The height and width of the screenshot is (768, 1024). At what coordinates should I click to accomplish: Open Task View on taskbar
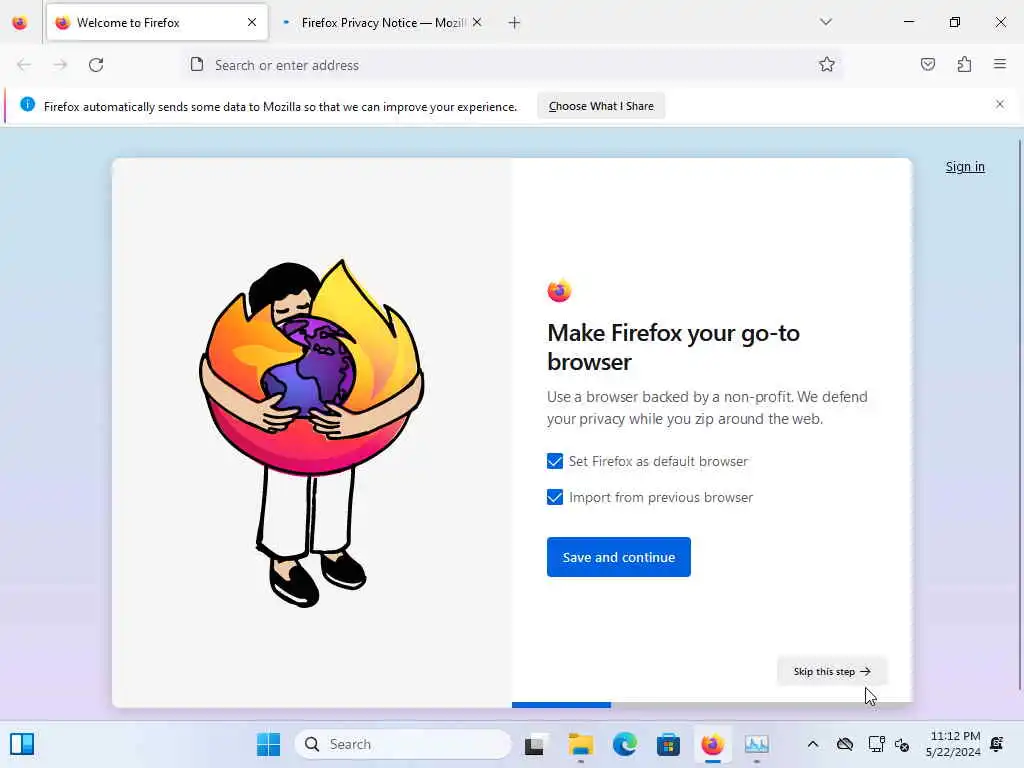coord(534,744)
